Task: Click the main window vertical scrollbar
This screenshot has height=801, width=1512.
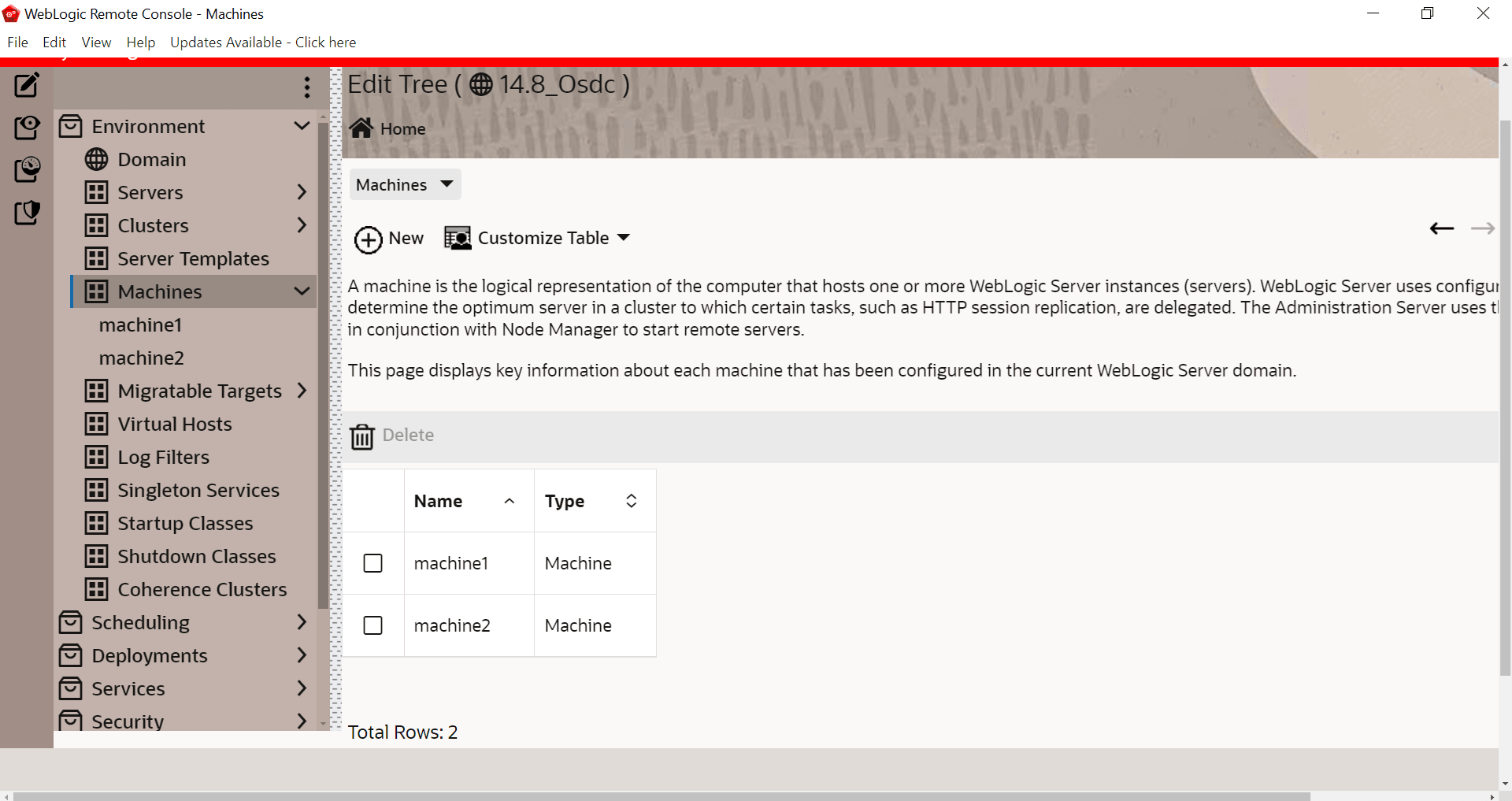Action: [x=1505, y=398]
